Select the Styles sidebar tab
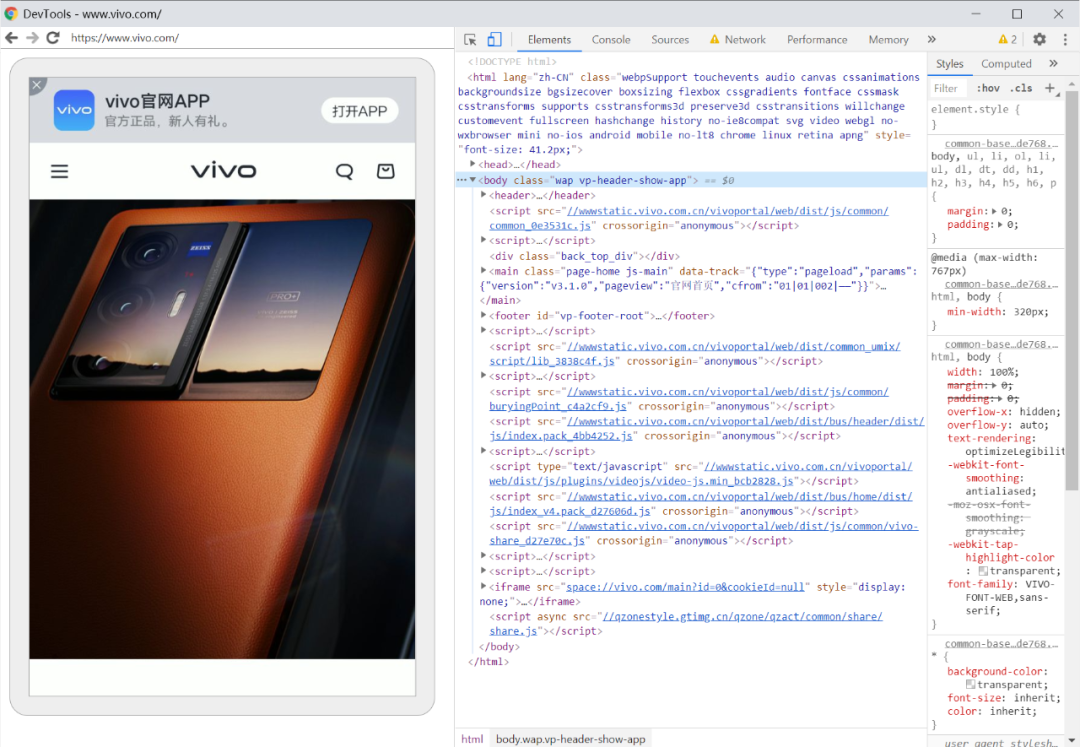 click(x=949, y=63)
